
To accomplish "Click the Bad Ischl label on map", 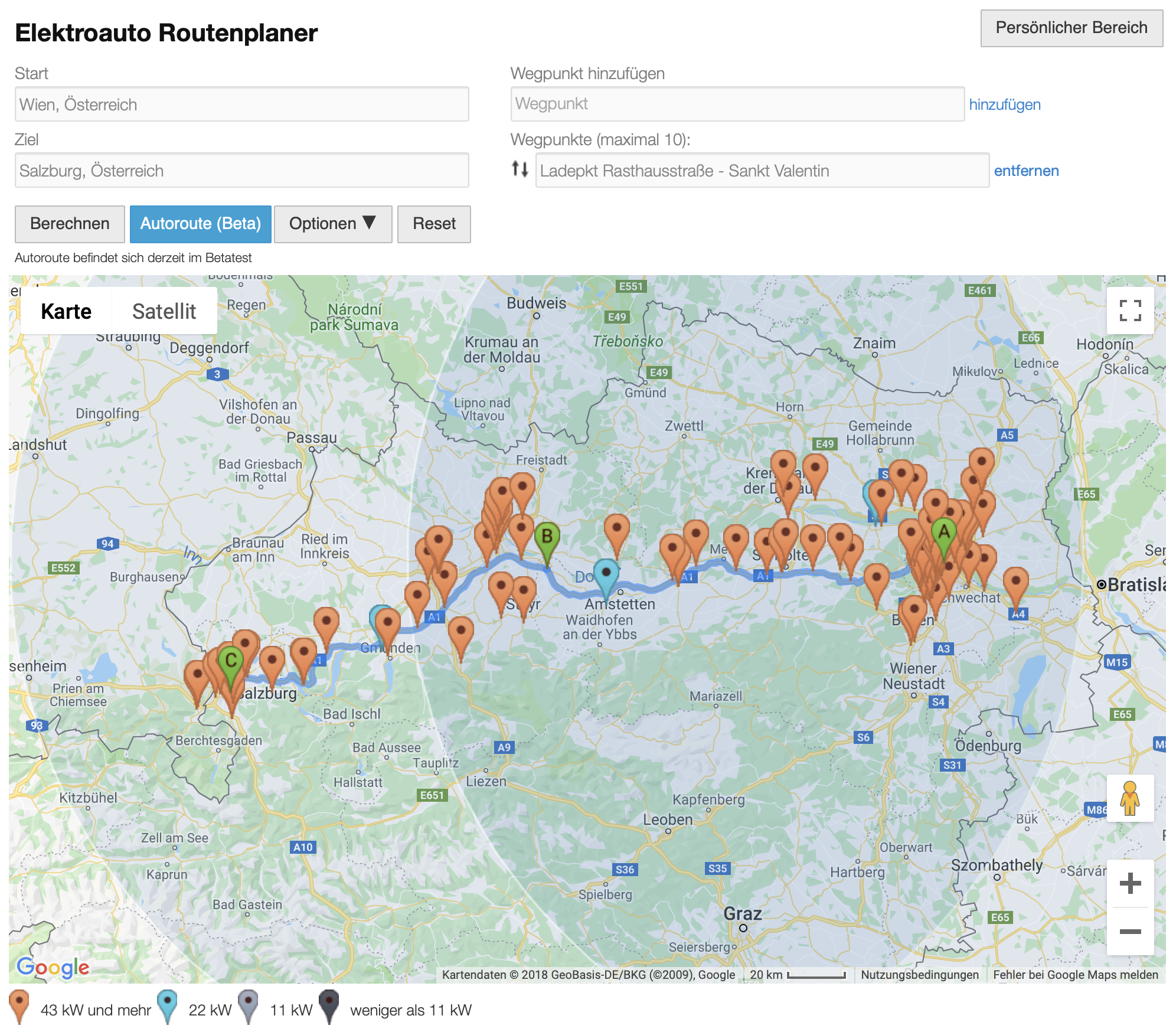I will [352, 714].
